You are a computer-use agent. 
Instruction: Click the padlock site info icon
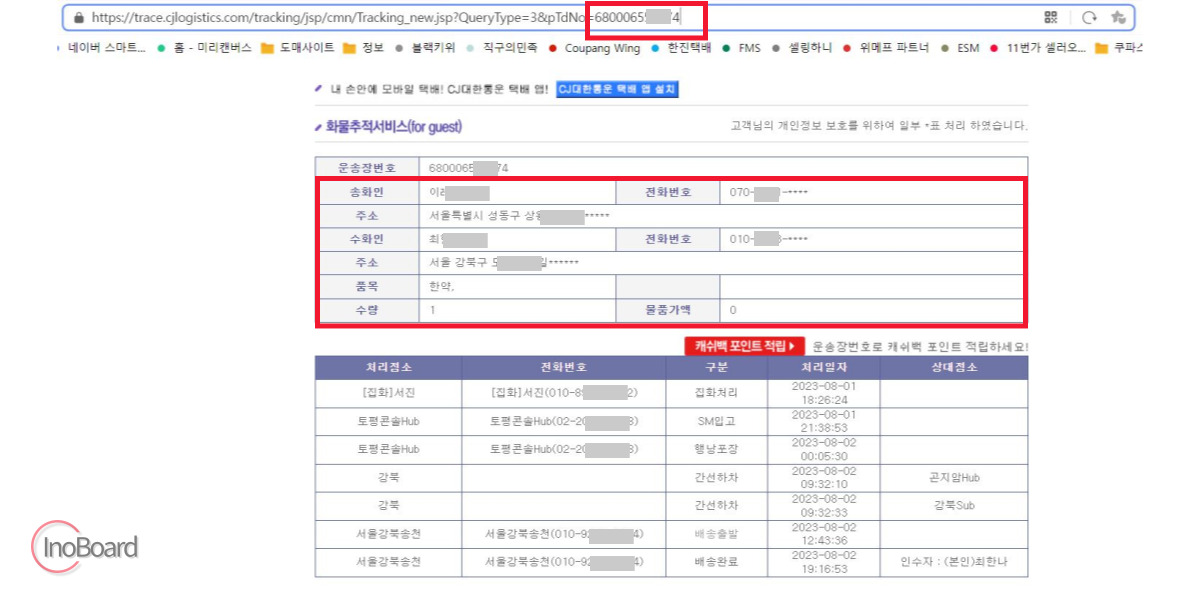[79, 18]
